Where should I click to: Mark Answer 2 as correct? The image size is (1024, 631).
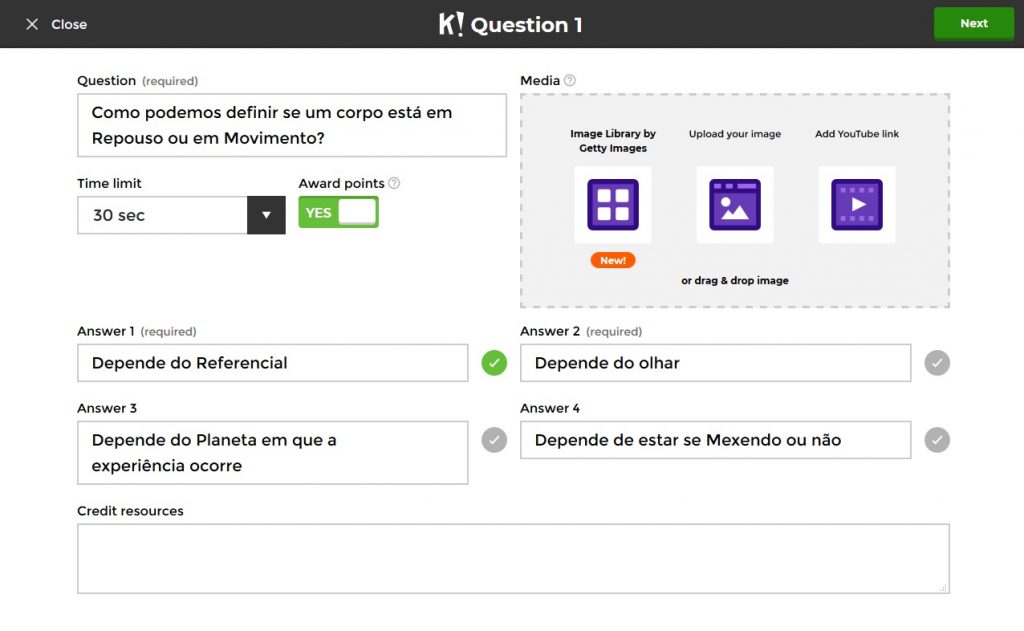[937, 363]
